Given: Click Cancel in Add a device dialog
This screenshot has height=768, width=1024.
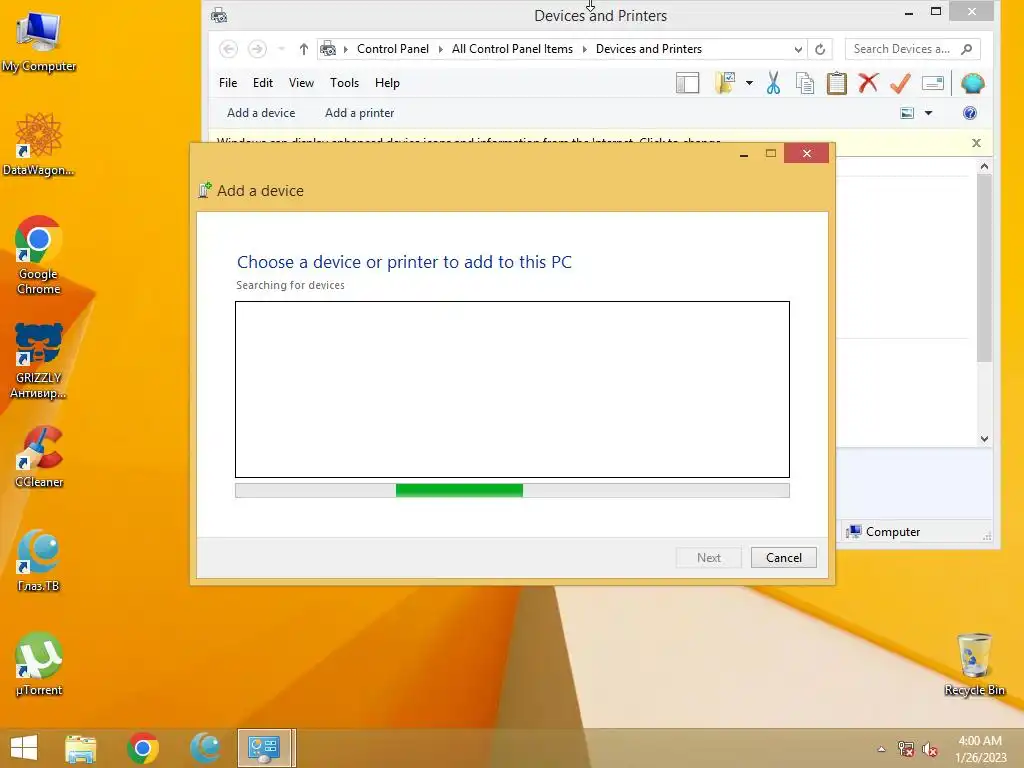Looking at the screenshot, I should click(784, 558).
